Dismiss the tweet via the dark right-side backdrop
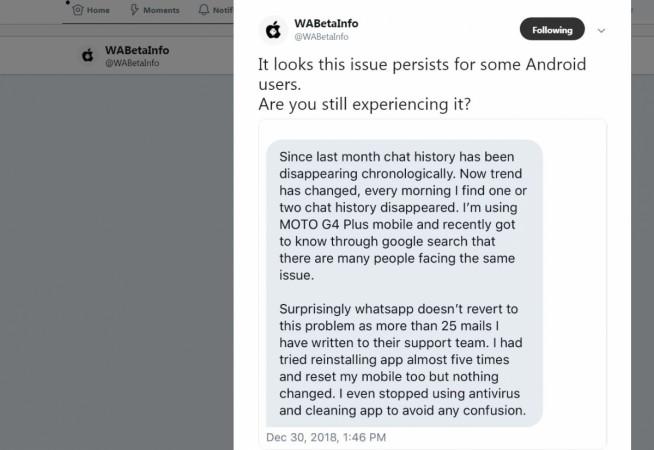This screenshot has height=450, width=654. click(x=642, y=250)
